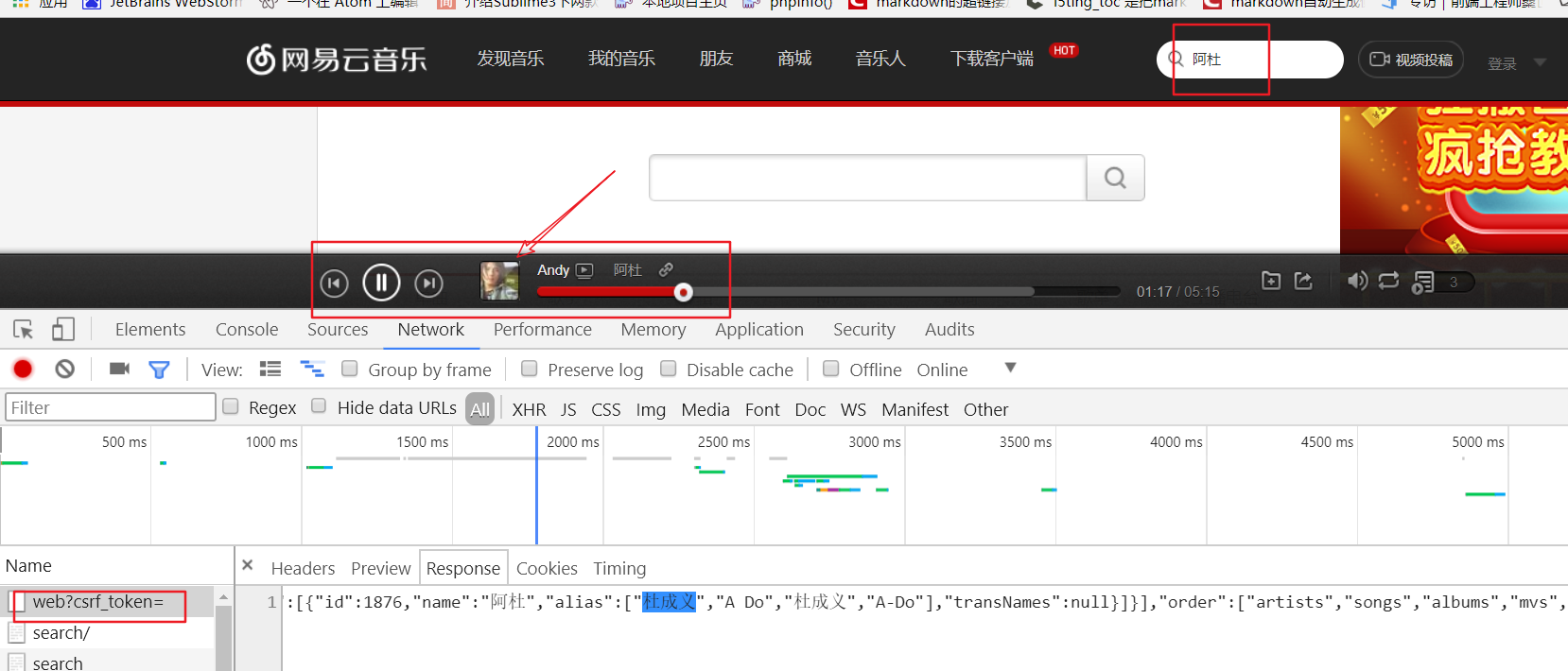Enable the Preserve log checkbox

(x=530, y=369)
